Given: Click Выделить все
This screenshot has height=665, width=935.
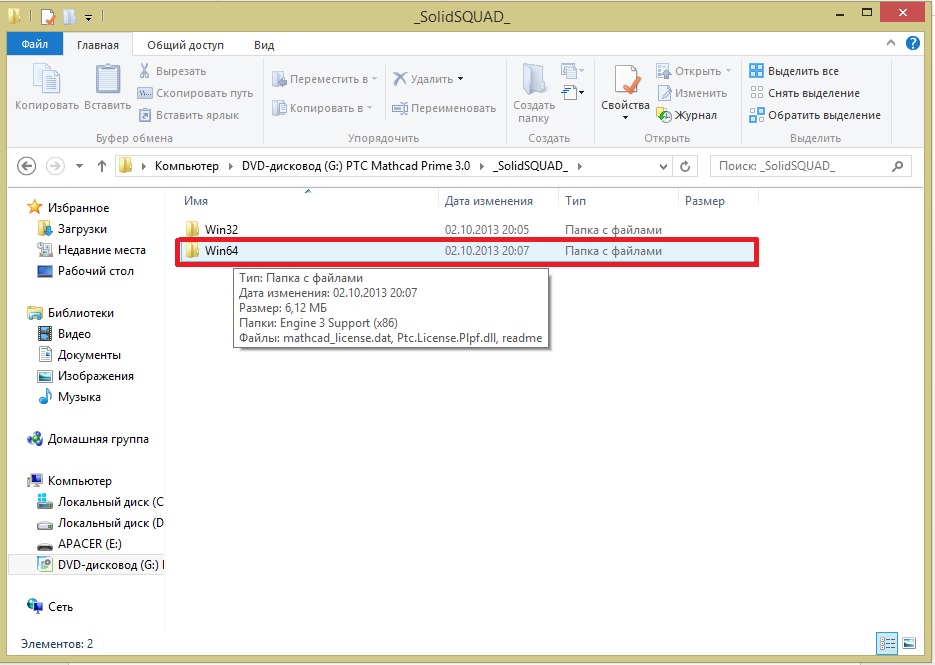Looking at the screenshot, I should (x=794, y=71).
